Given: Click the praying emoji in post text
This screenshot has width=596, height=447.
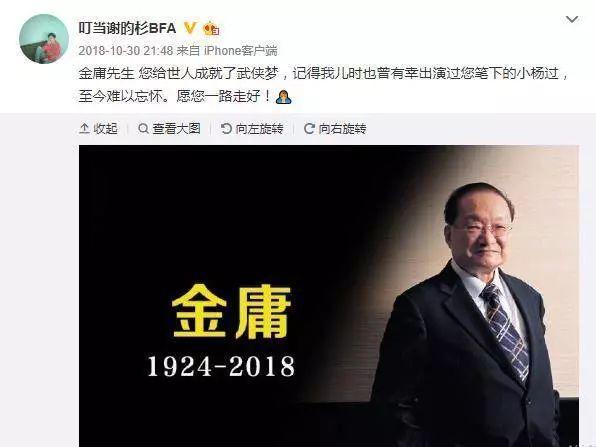Looking at the screenshot, I should coord(284,97).
